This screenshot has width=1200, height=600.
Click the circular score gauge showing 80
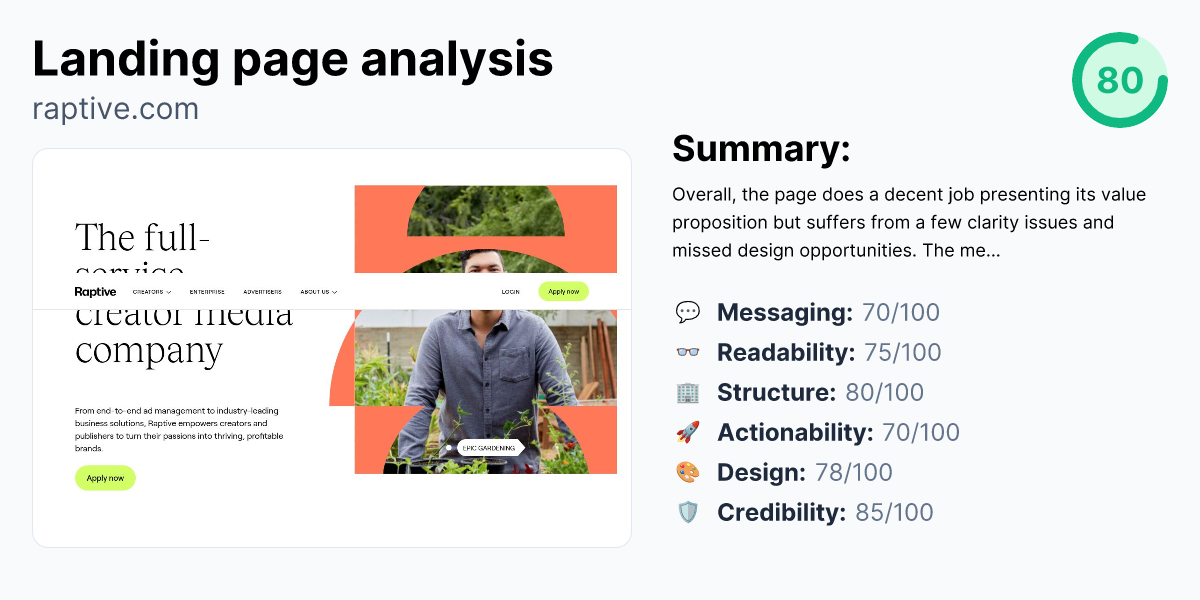point(1119,81)
